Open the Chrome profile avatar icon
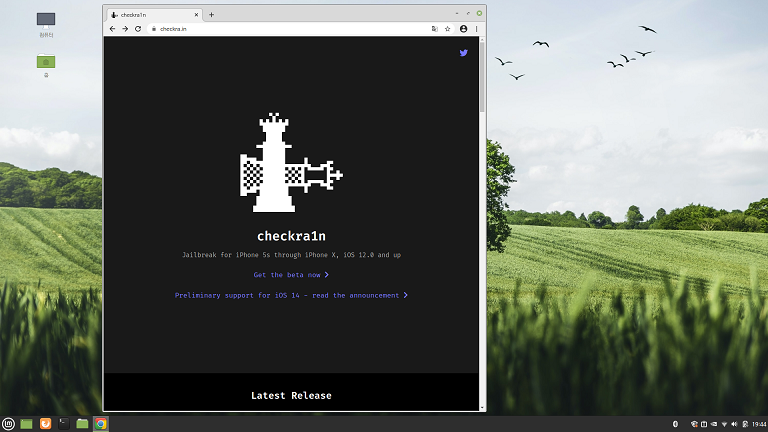 point(463,29)
